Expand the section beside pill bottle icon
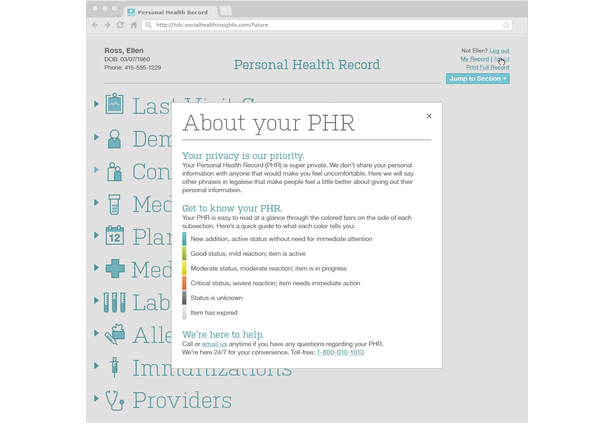 (x=96, y=202)
